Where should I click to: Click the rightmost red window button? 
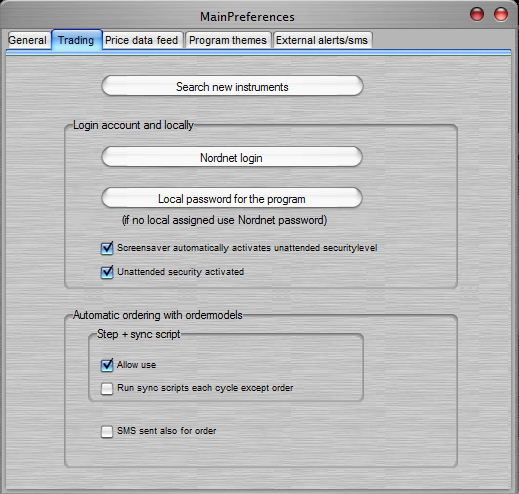click(501, 14)
